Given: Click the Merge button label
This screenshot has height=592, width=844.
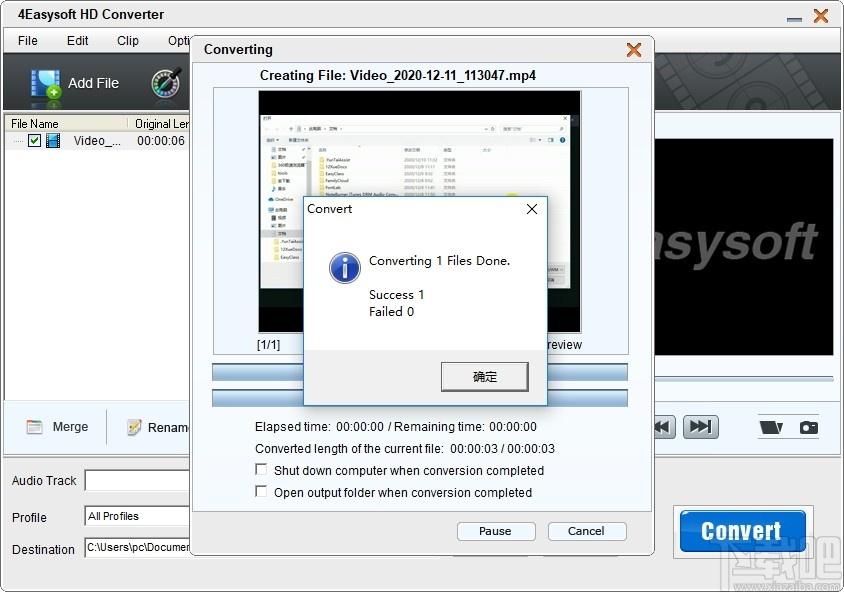Looking at the screenshot, I should [71, 427].
